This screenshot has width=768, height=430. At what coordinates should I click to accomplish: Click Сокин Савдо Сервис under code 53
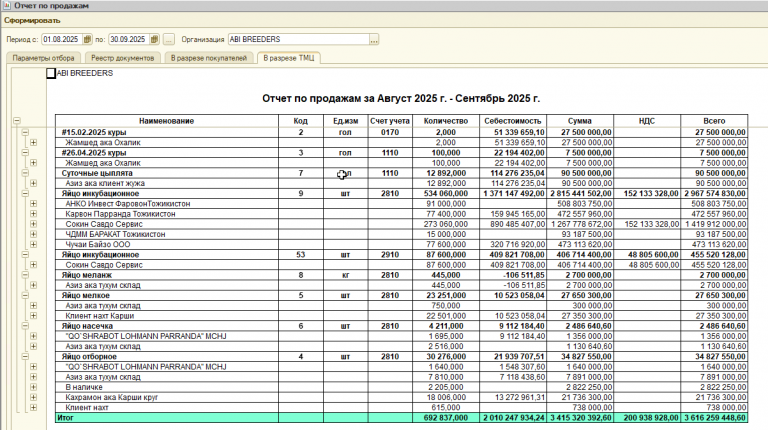[104, 265]
